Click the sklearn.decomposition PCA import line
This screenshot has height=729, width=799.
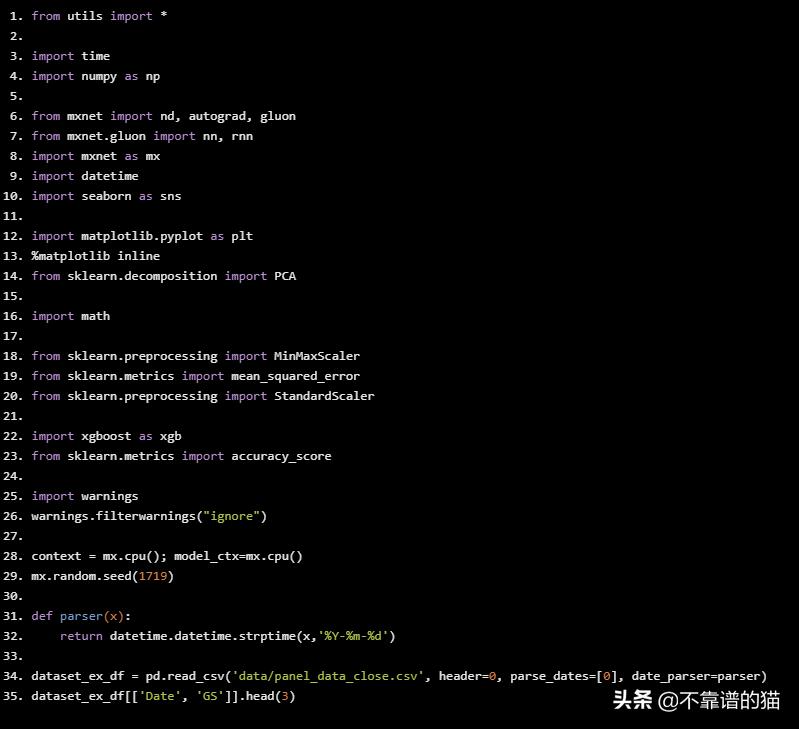point(164,276)
